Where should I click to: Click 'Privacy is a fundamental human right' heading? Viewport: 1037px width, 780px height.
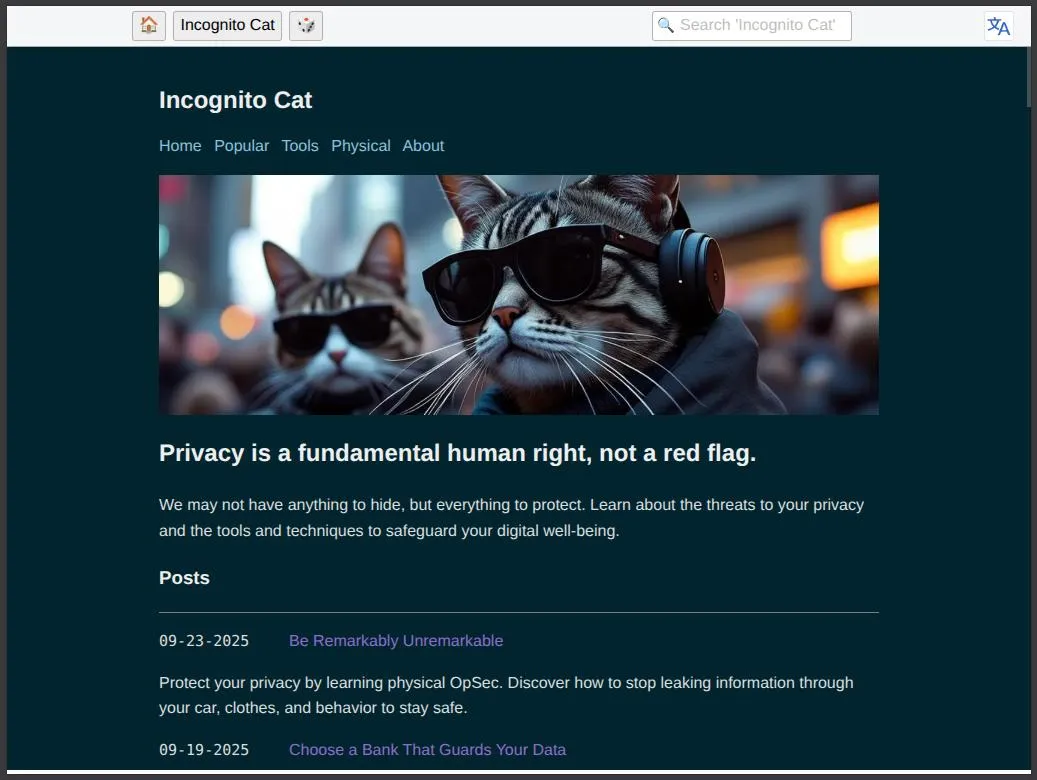click(x=457, y=453)
